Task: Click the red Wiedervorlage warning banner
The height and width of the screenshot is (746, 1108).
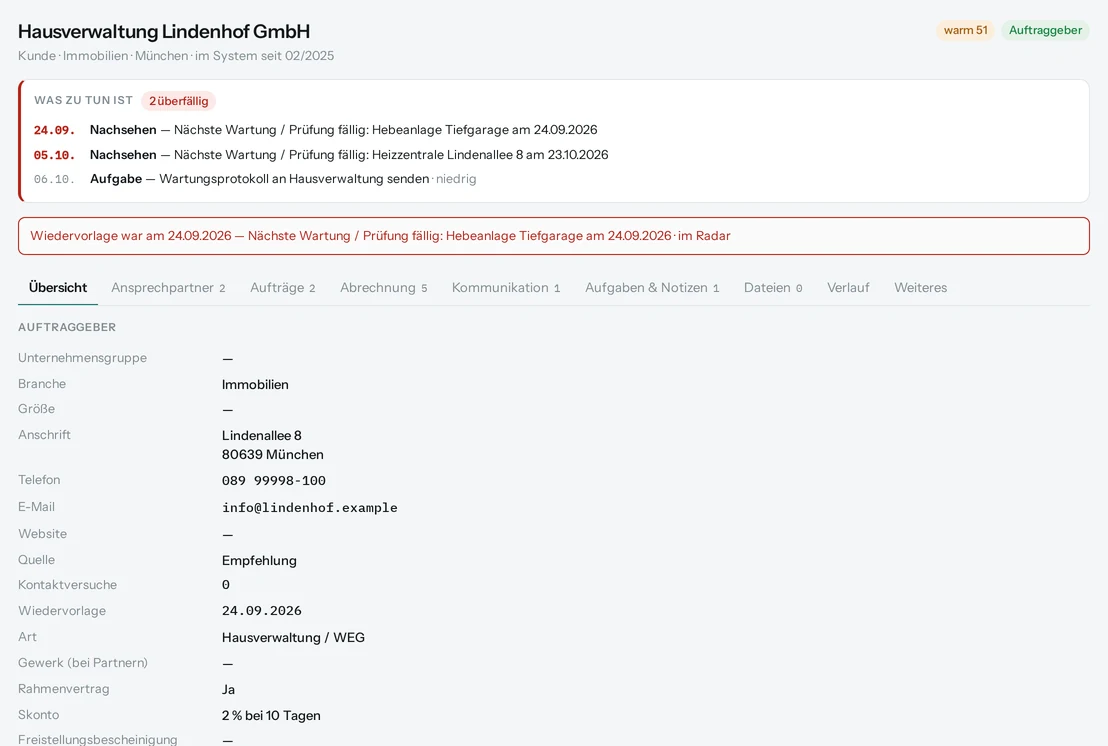Action: tap(554, 236)
